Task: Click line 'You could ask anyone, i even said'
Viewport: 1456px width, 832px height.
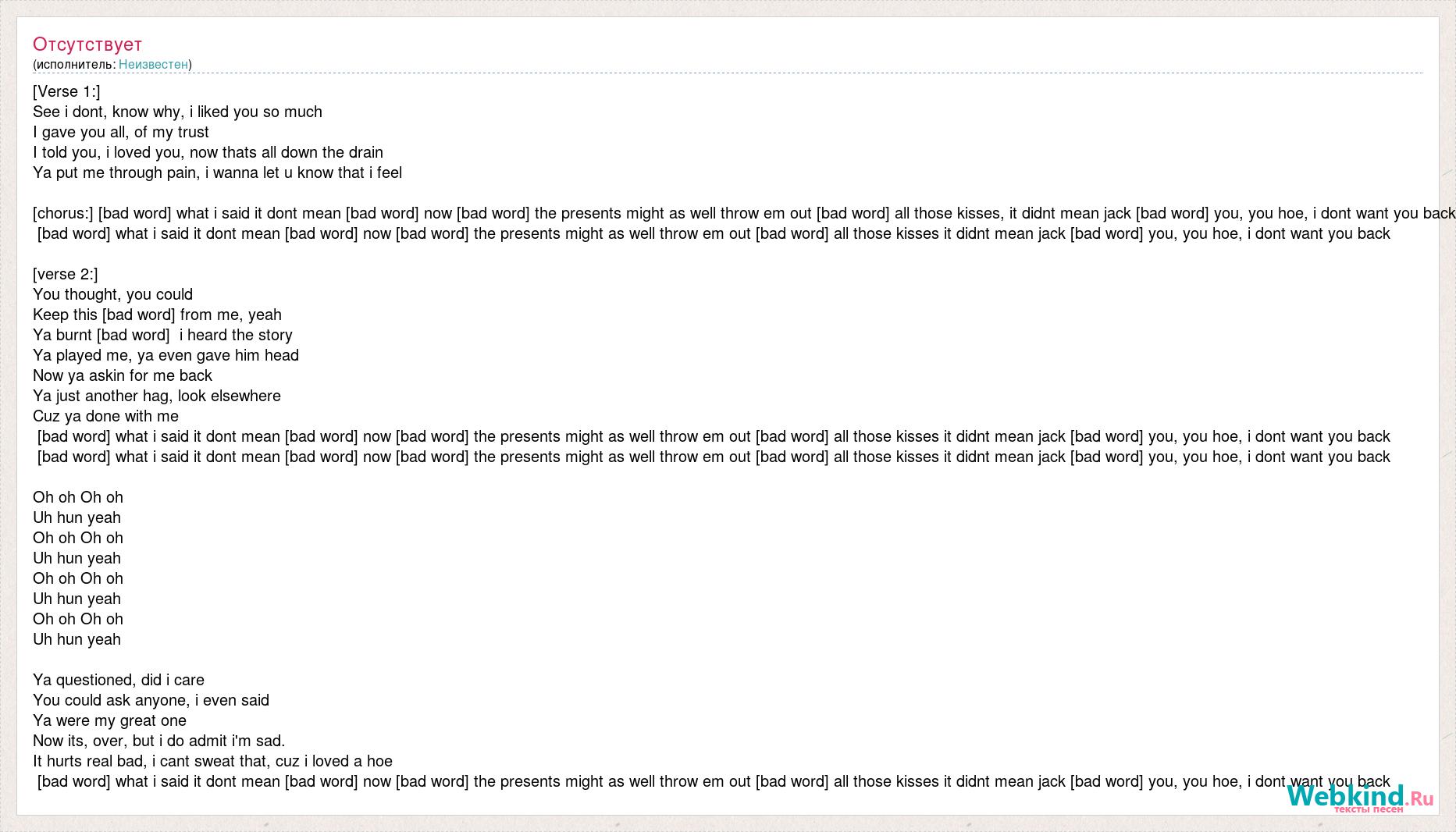Action: point(151,700)
